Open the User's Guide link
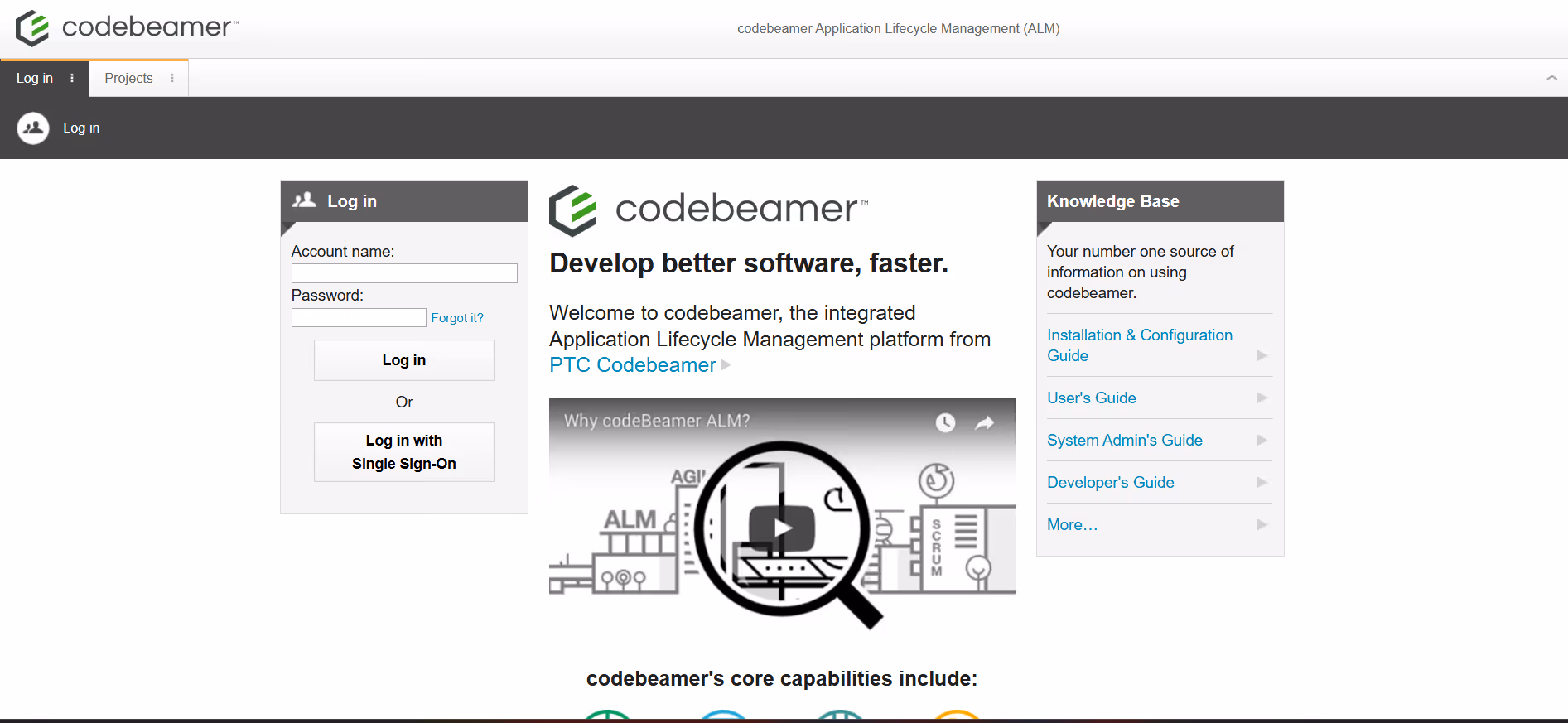This screenshot has width=1568, height=723. (x=1092, y=398)
